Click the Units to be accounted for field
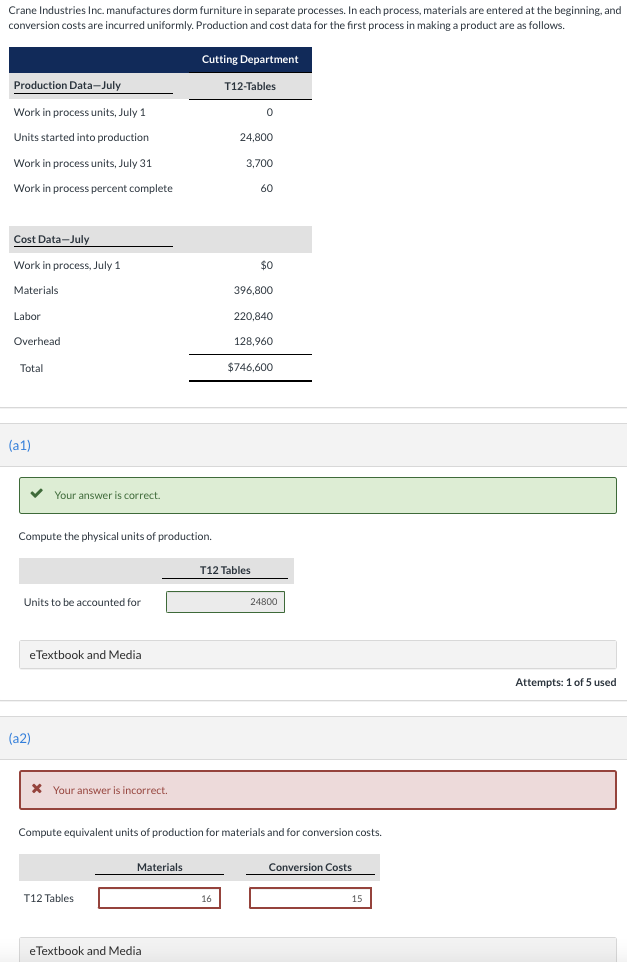This screenshot has height=962, width=627. (x=225, y=602)
